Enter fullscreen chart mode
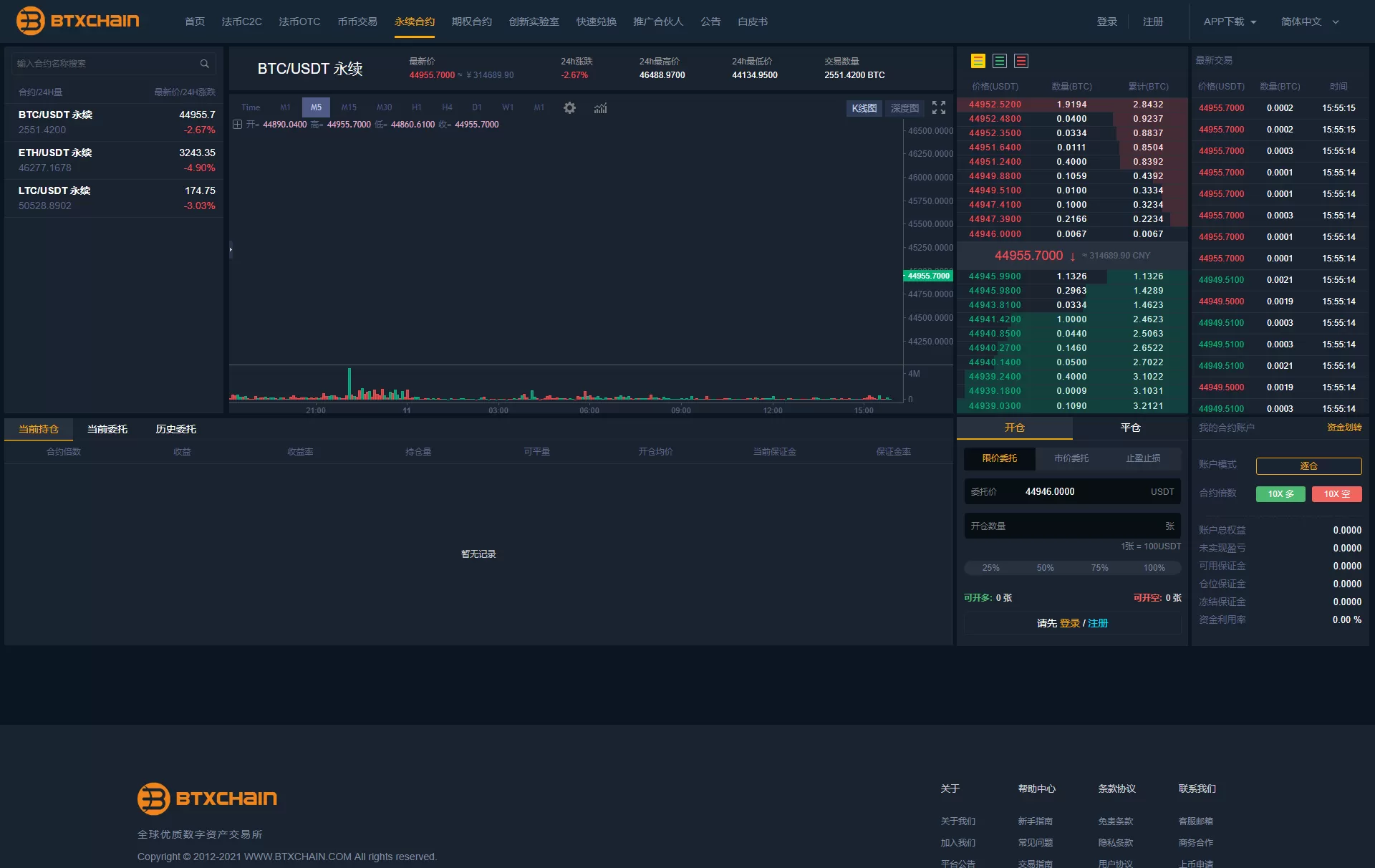This screenshot has height=868, width=1375. pos(939,107)
